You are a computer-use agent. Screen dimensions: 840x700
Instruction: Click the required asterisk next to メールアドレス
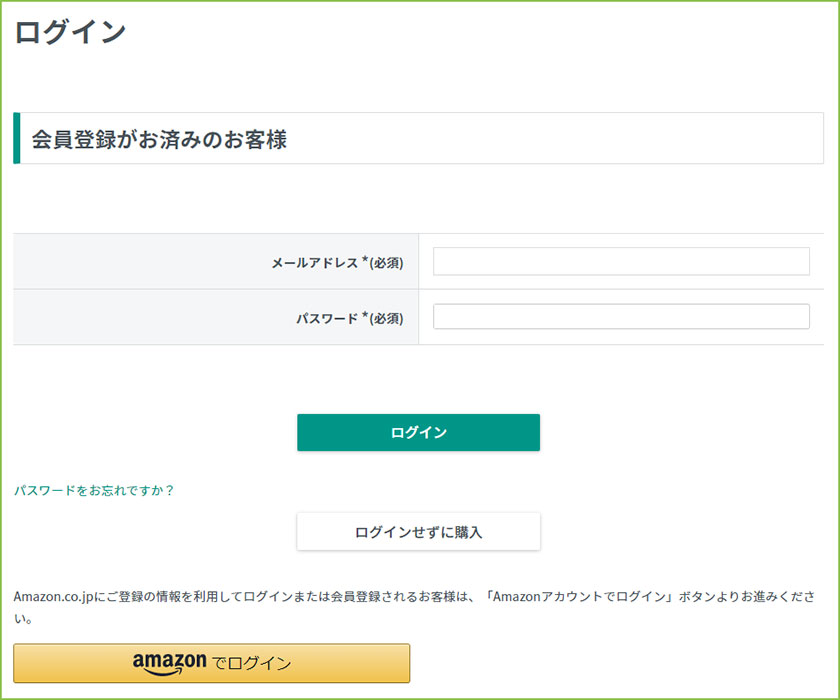pos(364,258)
